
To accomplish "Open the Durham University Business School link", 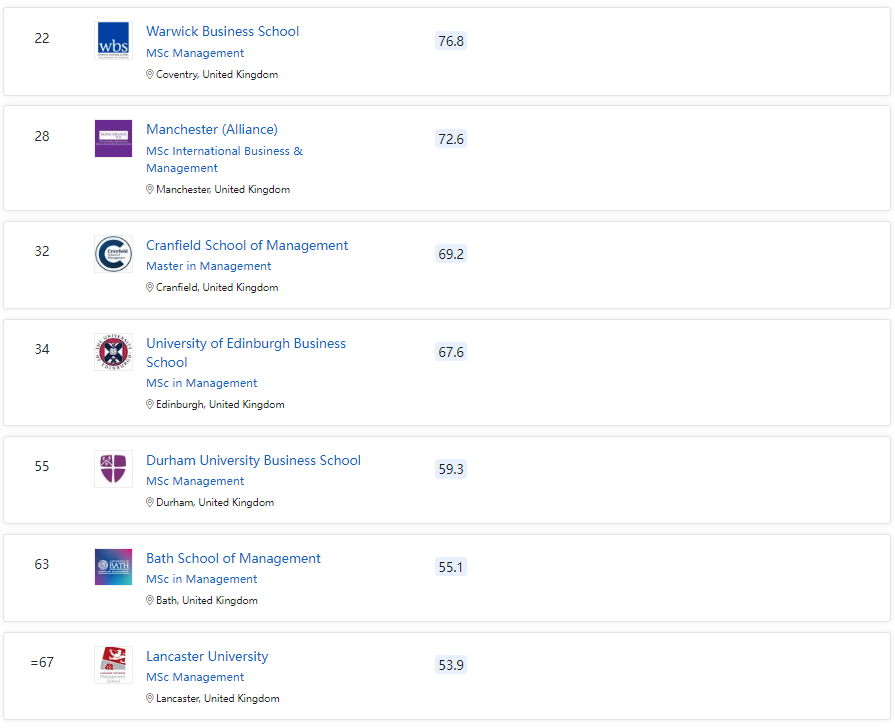I will coord(253,460).
